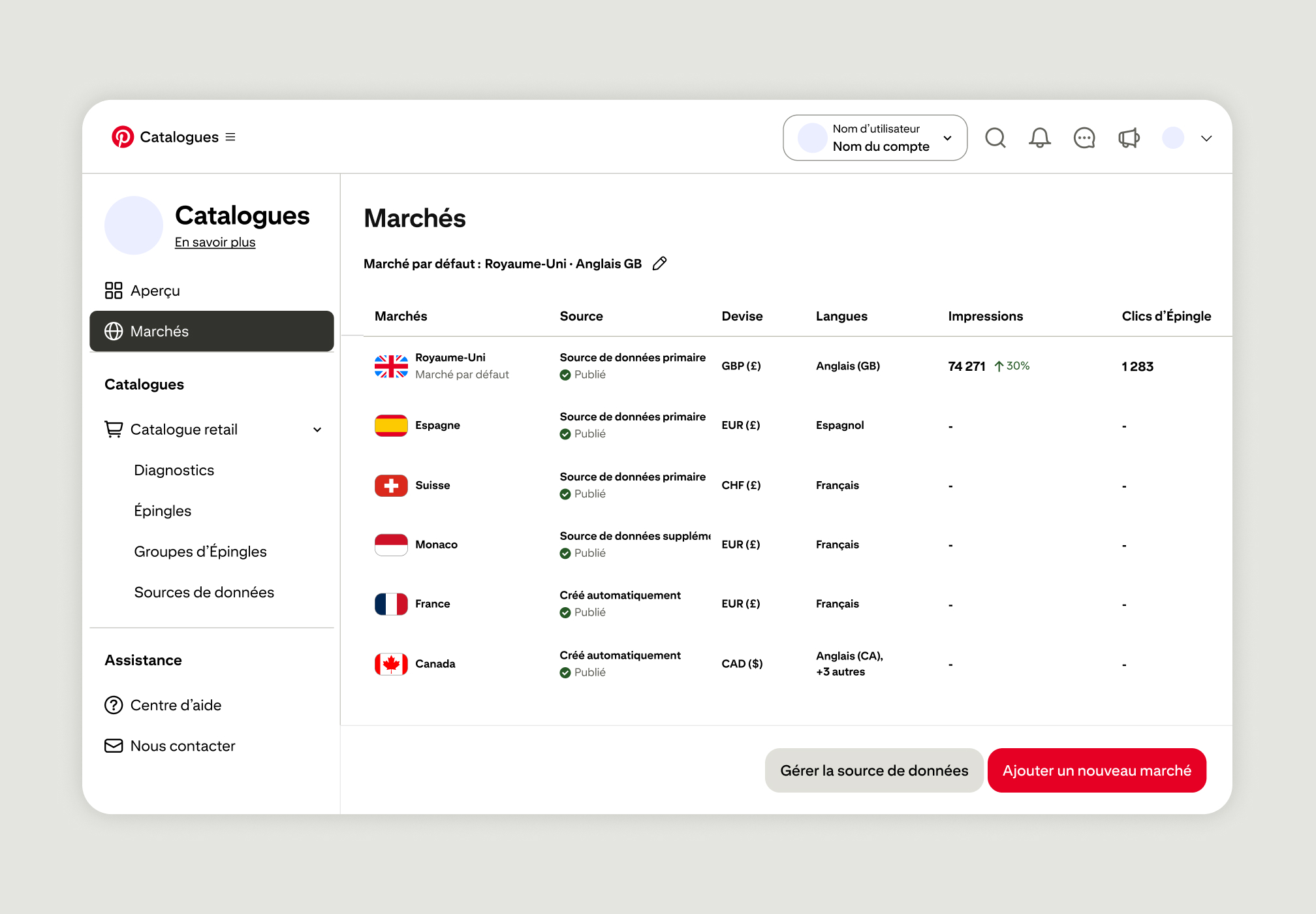Click Espagne market name
Viewport: 1316px width, 914px height.
click(437, 426)
